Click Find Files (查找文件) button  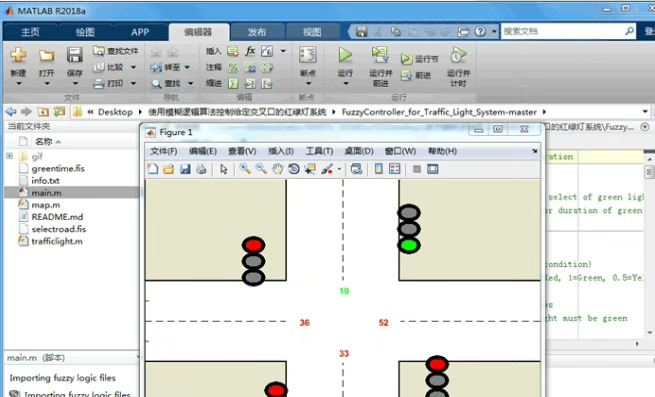[116, 51]
